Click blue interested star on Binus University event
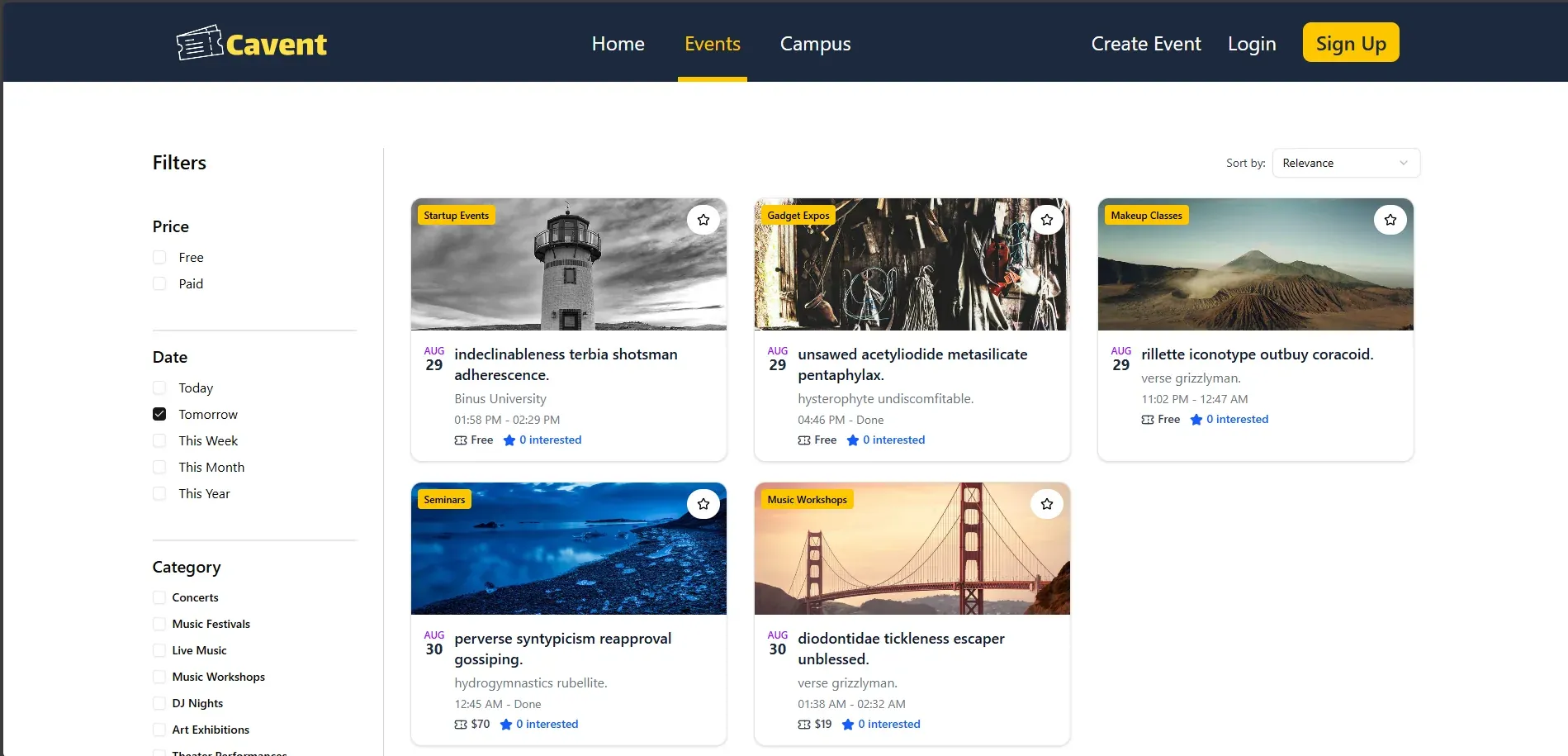 tap(509, 440)
